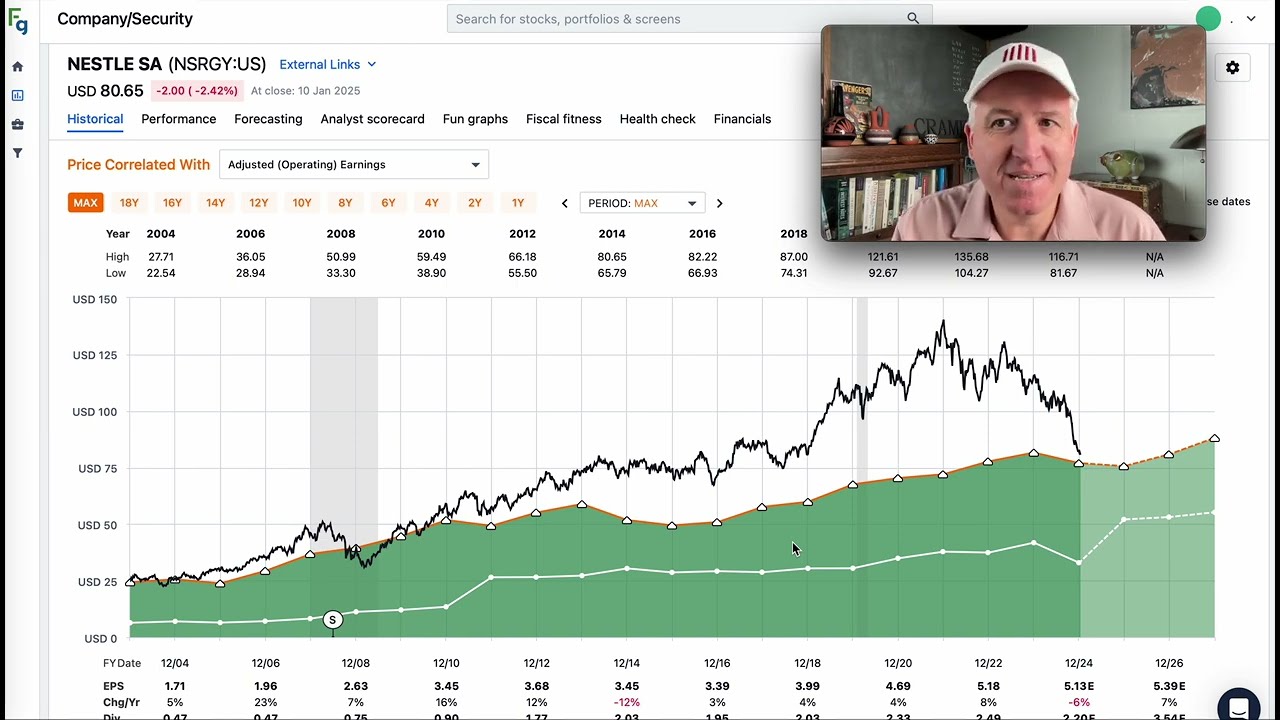Click the -12% Chg/Yr value
The image size is (1280, 720).
627,703
